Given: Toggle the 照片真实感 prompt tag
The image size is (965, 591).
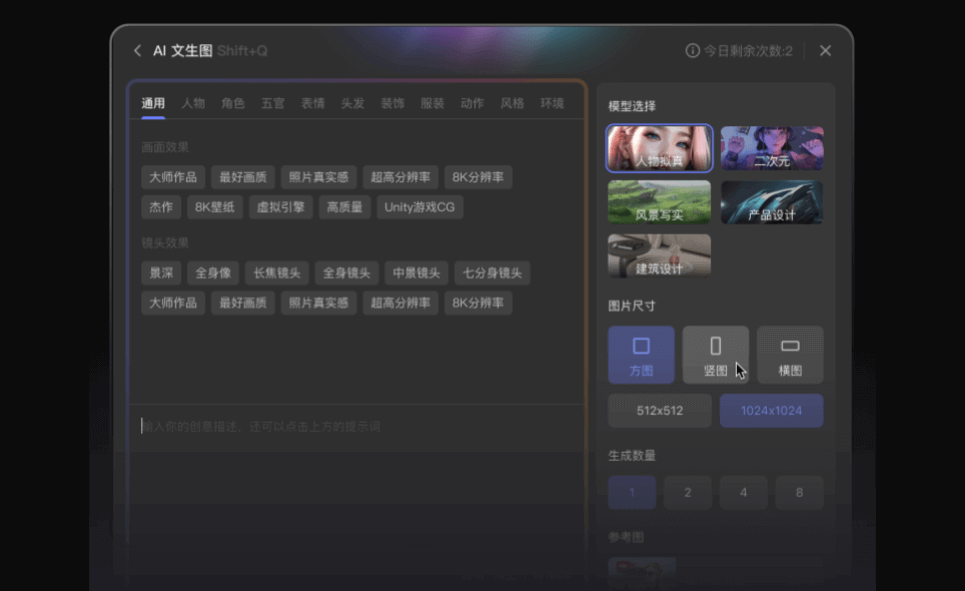Looking at the screenshot, I should pyautogui.click(x=318, y=177).
